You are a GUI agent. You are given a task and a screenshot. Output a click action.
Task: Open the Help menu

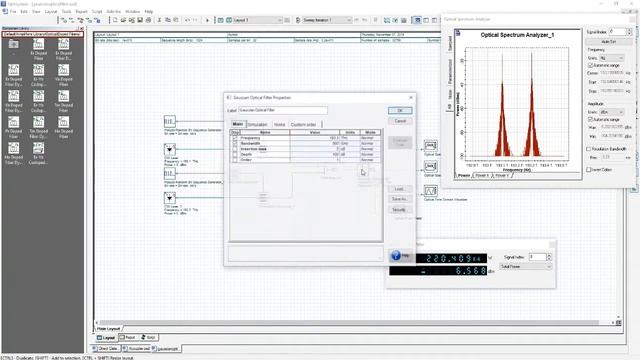point(149,12)
